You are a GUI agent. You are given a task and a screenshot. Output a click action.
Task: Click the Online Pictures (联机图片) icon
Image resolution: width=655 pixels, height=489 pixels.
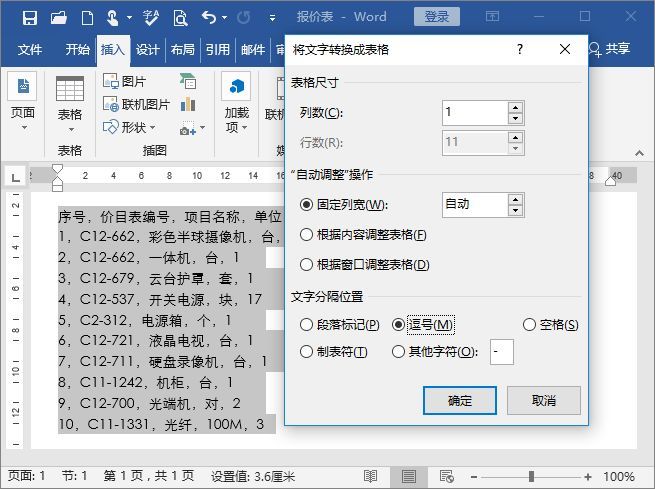tap(111, 104)
